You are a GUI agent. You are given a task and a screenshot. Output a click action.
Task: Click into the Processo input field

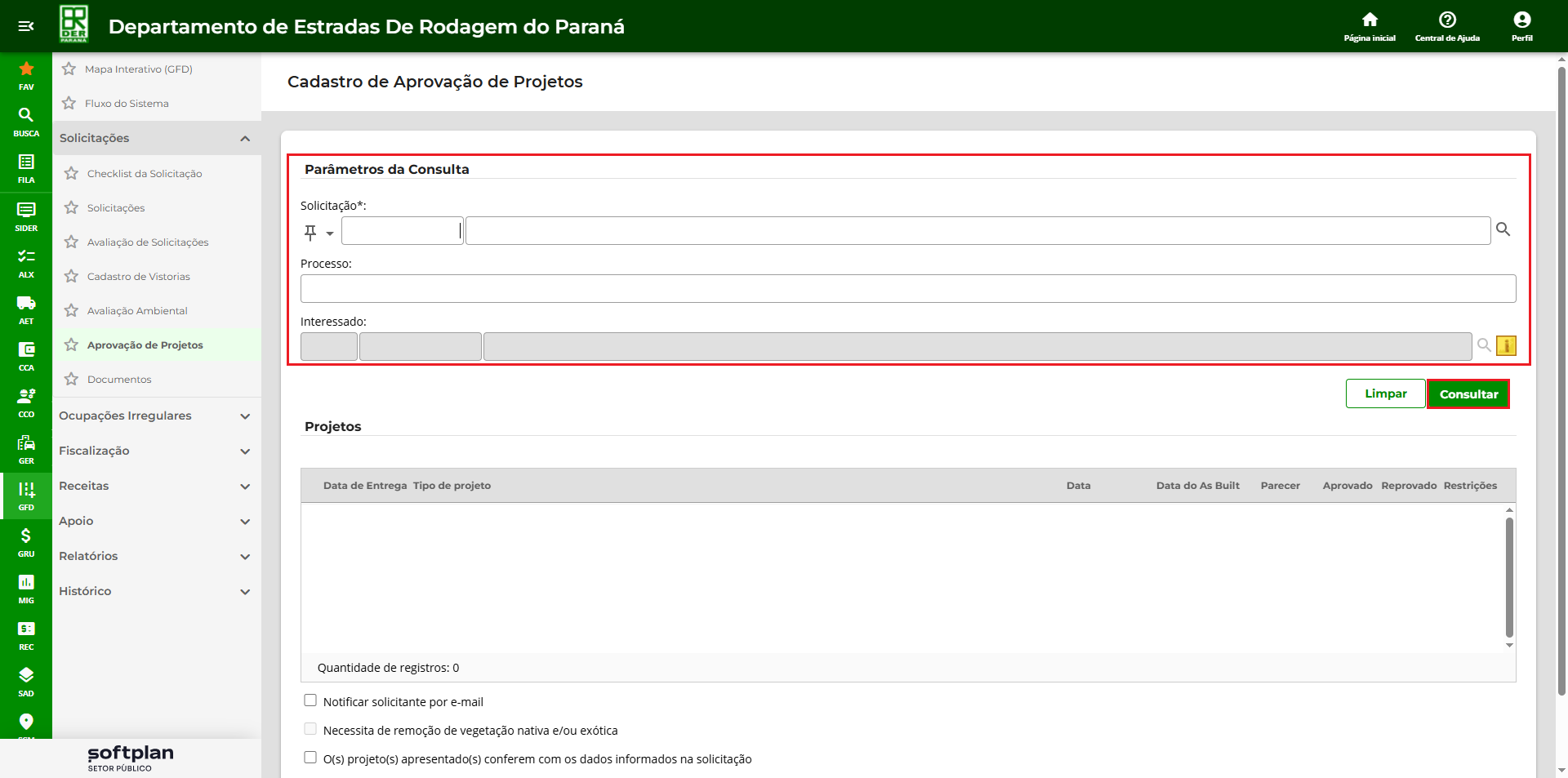[907, 289]
